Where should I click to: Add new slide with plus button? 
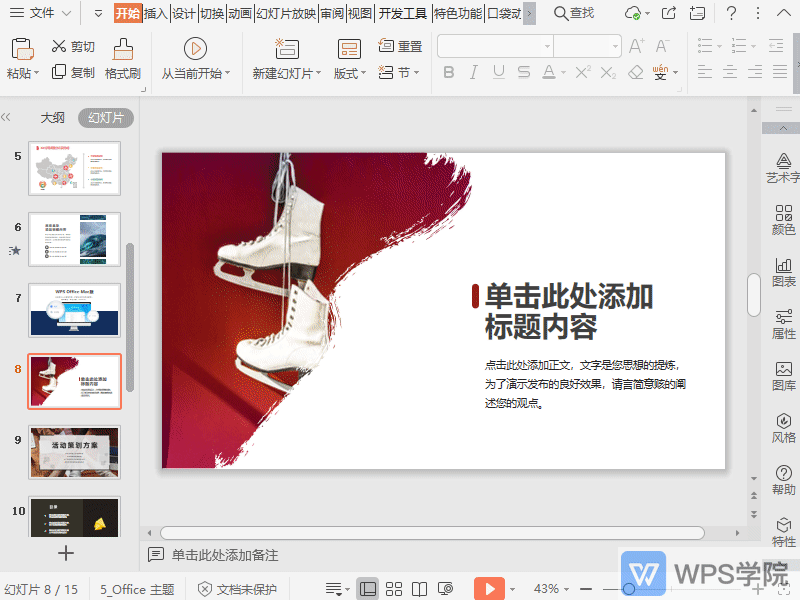point(66,553)
